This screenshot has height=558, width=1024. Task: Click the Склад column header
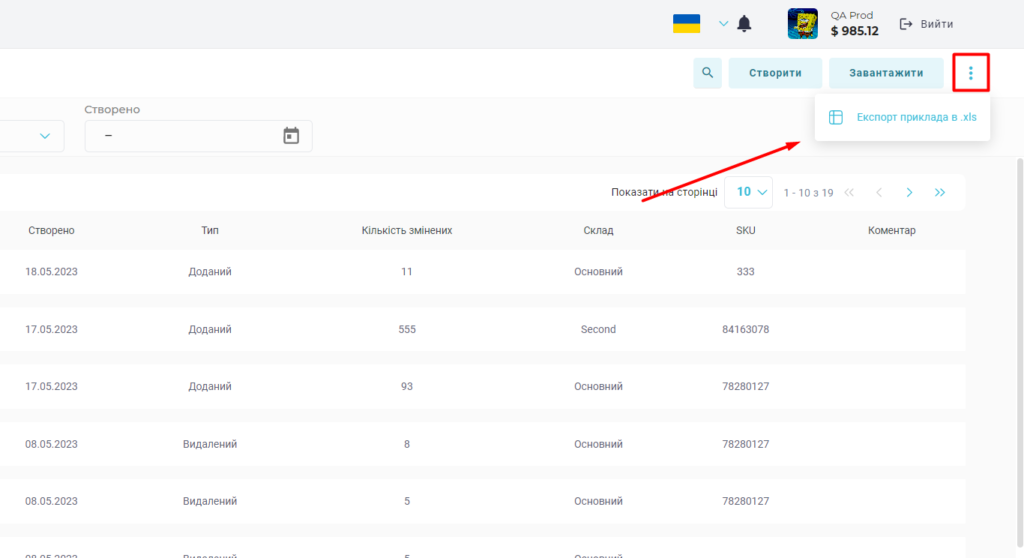tap(598, 230)
